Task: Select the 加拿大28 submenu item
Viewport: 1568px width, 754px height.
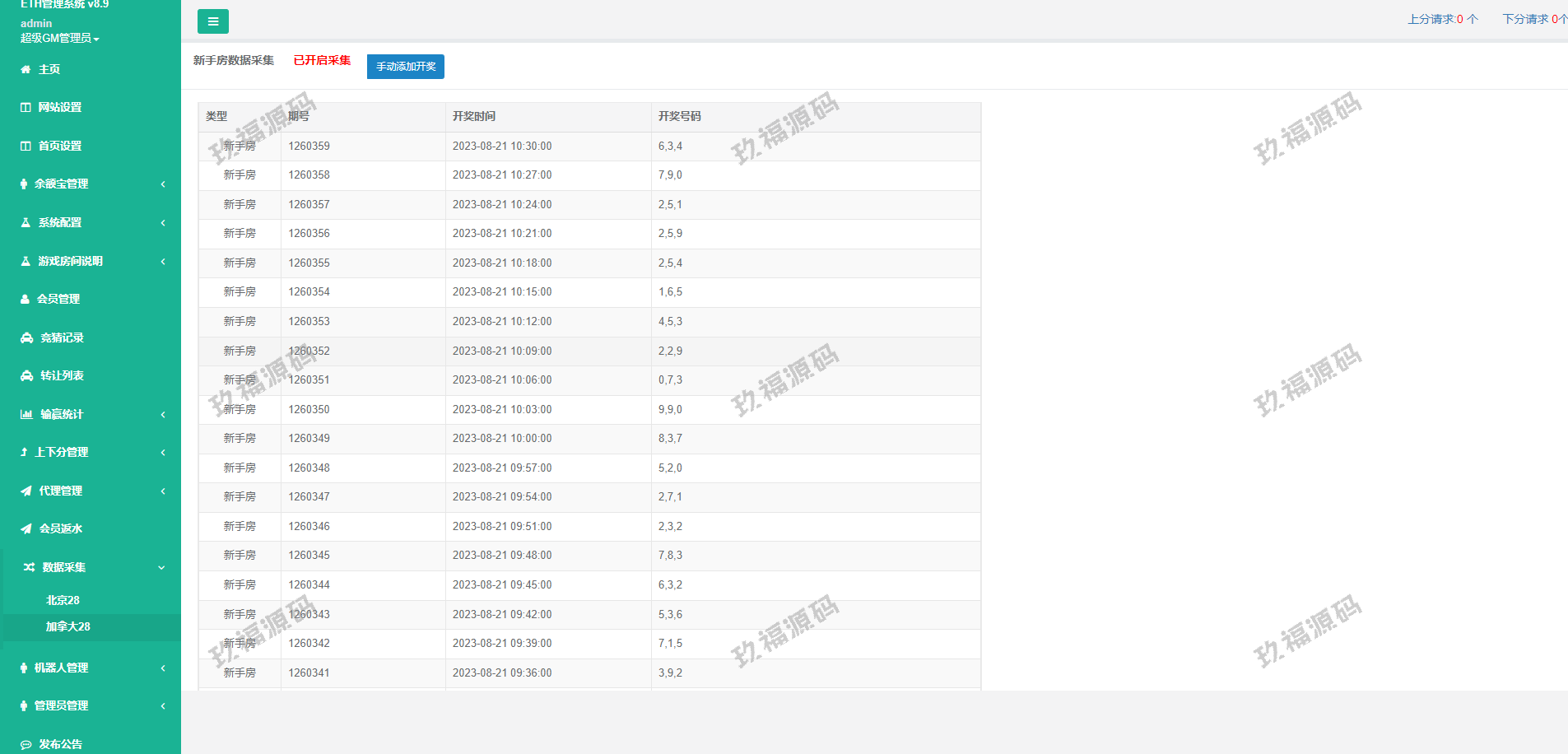Action: click(x=67, y=627)
